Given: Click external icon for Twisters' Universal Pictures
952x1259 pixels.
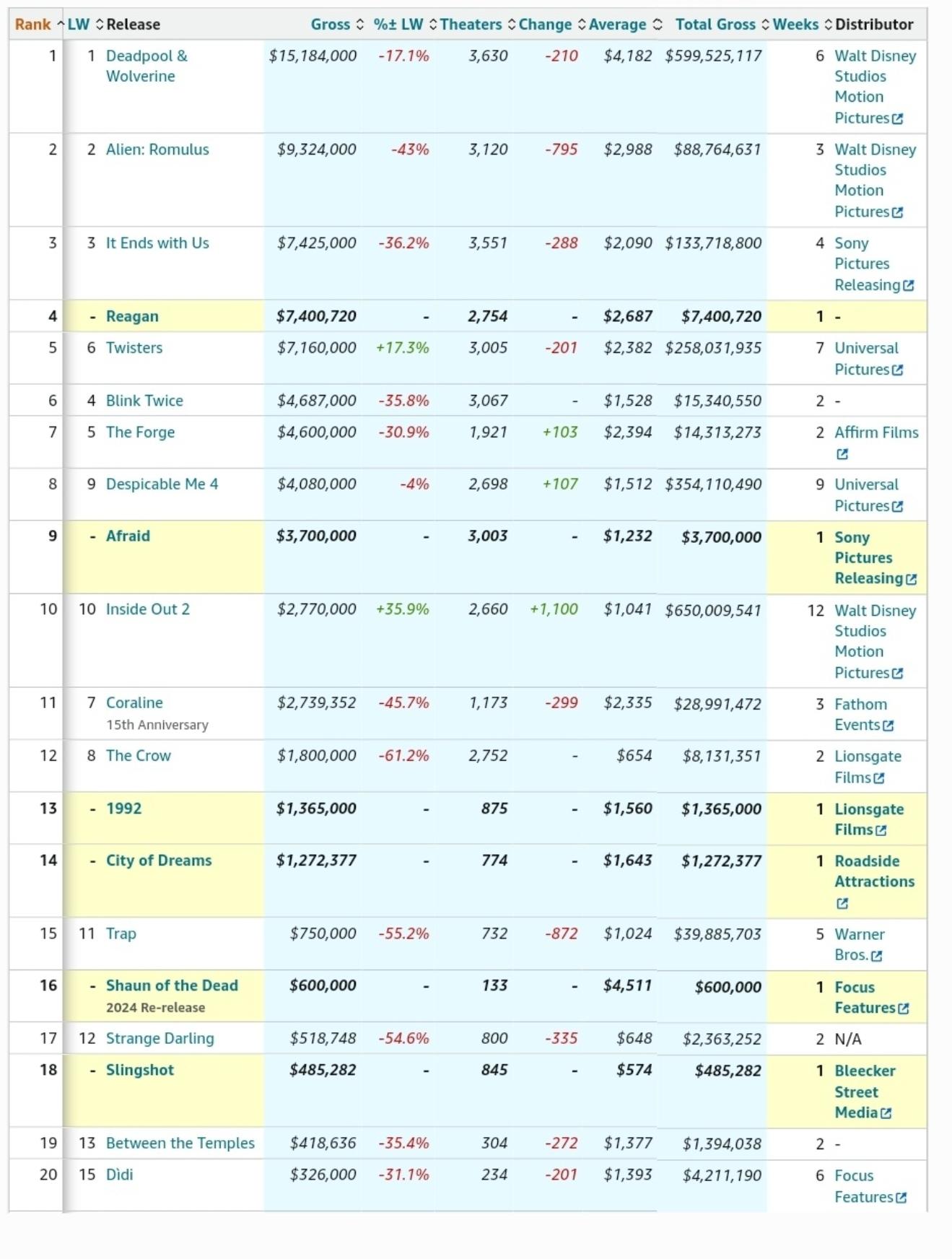Looking at the screenshot, I should (x=897, y=370).
